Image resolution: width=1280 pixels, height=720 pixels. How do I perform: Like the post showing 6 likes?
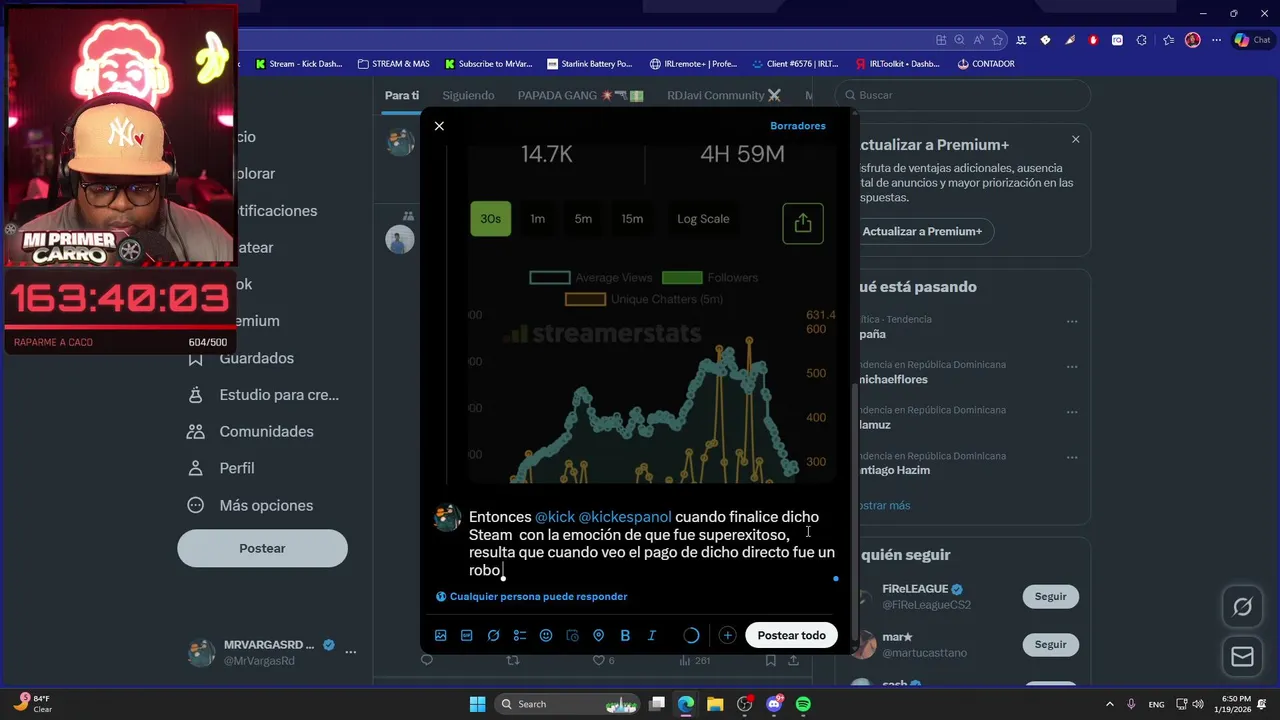click(x=604, y=661)
